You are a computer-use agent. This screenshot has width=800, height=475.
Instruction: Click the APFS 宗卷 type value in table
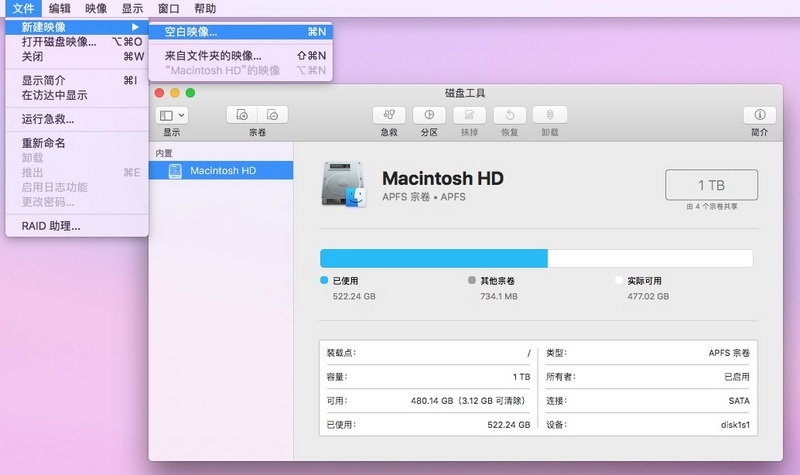pyautogui.click(x=729, y=353)
